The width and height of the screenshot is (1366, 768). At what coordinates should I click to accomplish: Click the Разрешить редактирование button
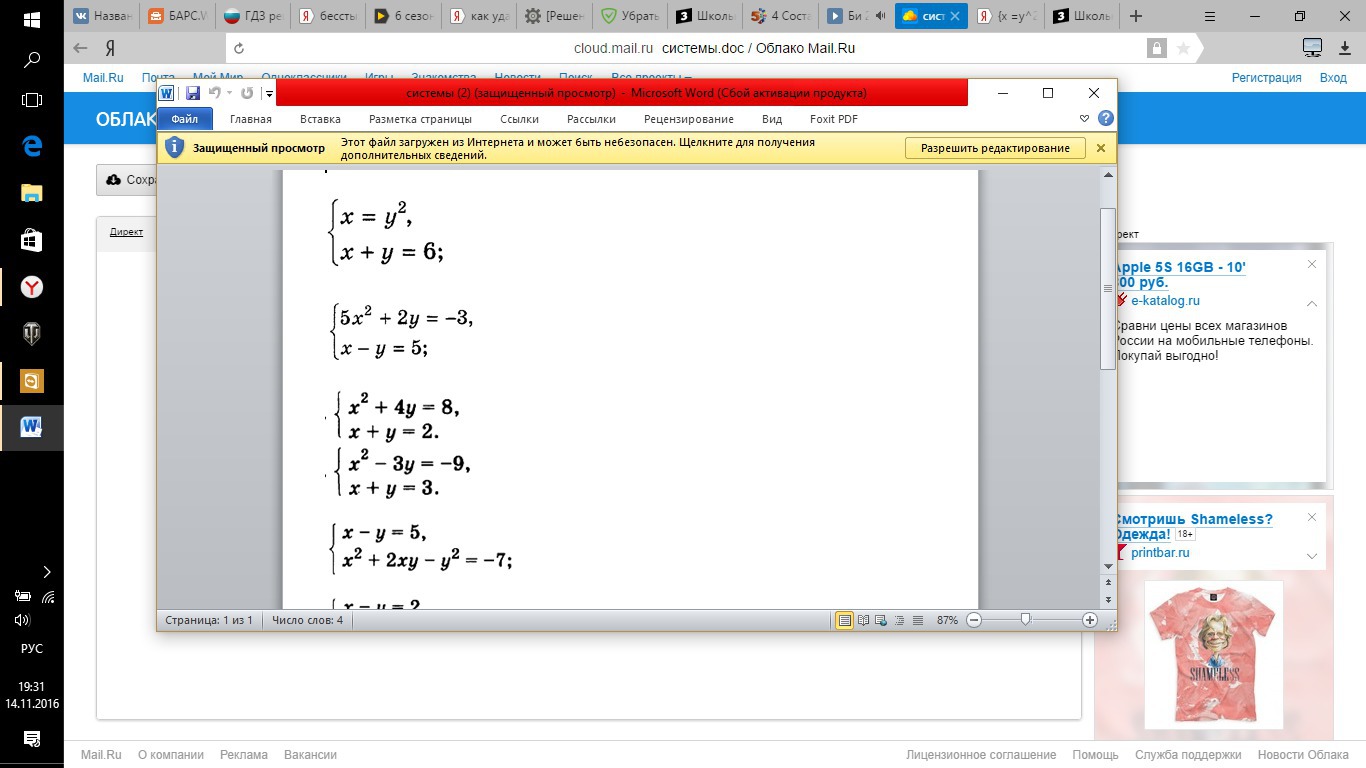pyautogui.click(x=995, y=148)
